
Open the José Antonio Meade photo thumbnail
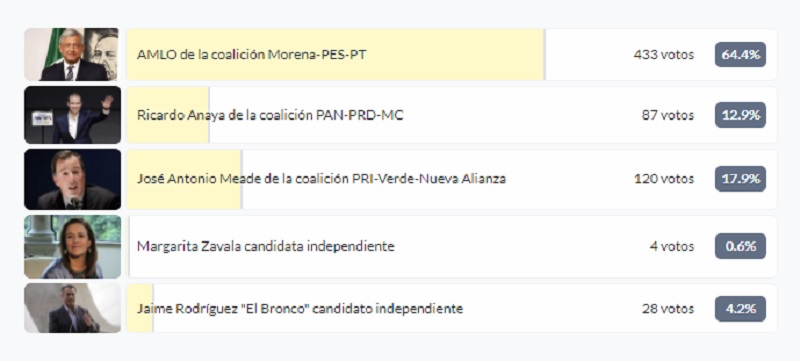tap(72, 179)
